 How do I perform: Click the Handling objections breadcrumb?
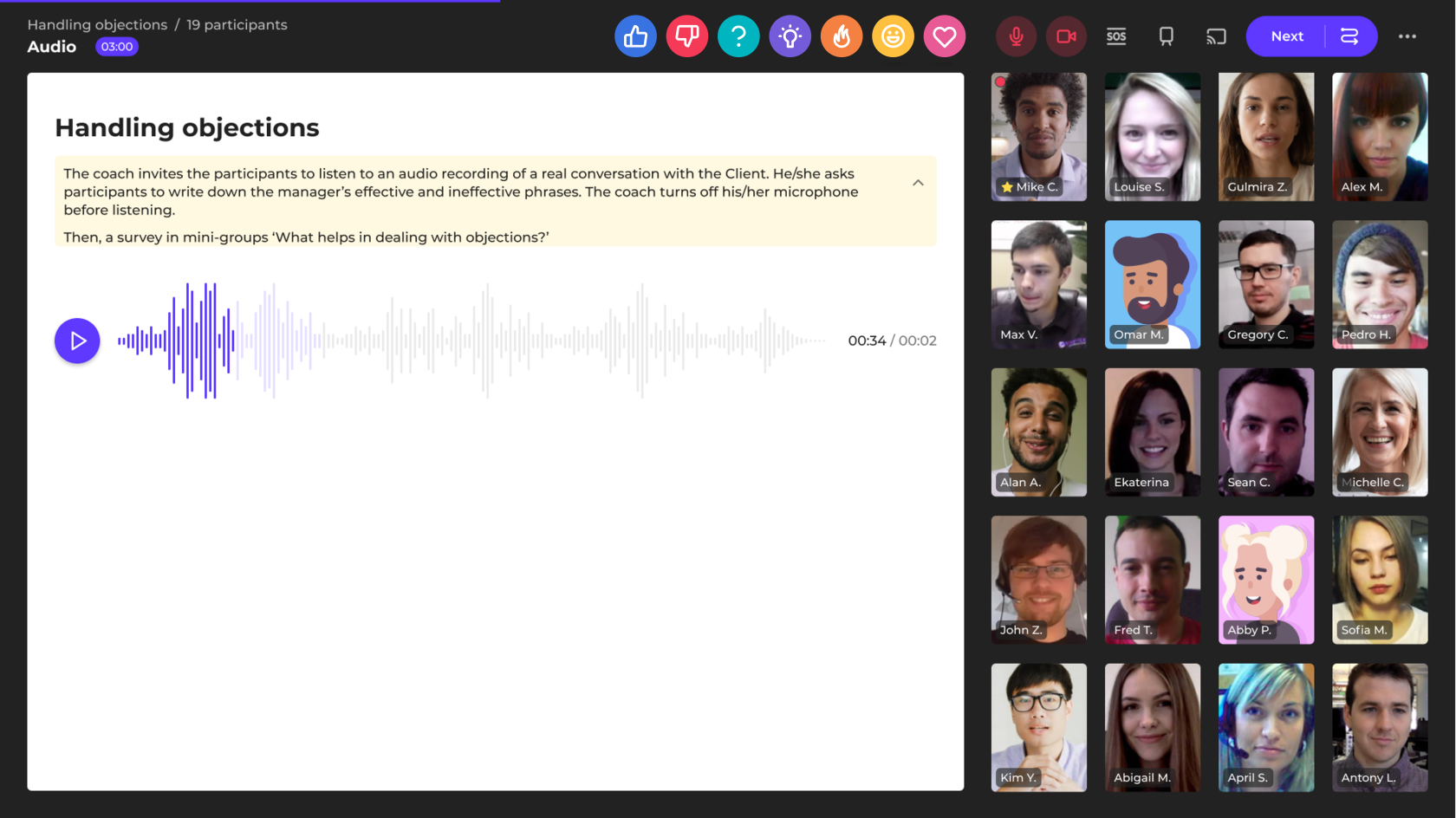(x=97, y=25)
